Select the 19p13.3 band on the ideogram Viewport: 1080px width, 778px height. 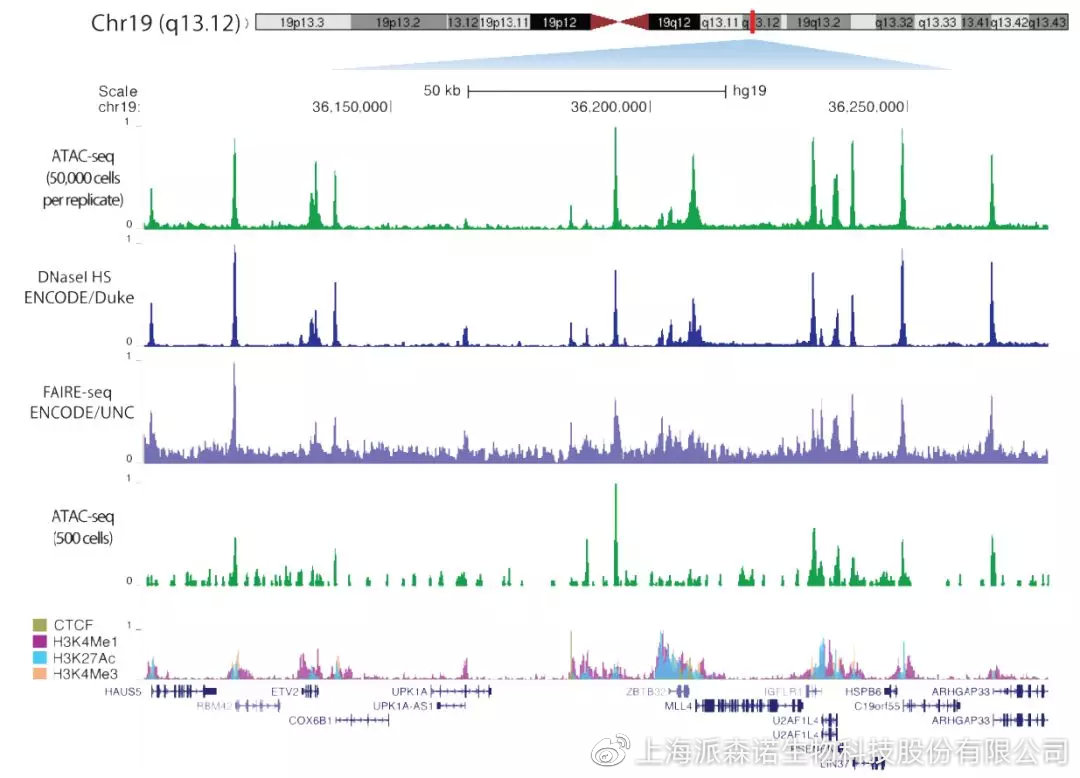tap(301, 22)
